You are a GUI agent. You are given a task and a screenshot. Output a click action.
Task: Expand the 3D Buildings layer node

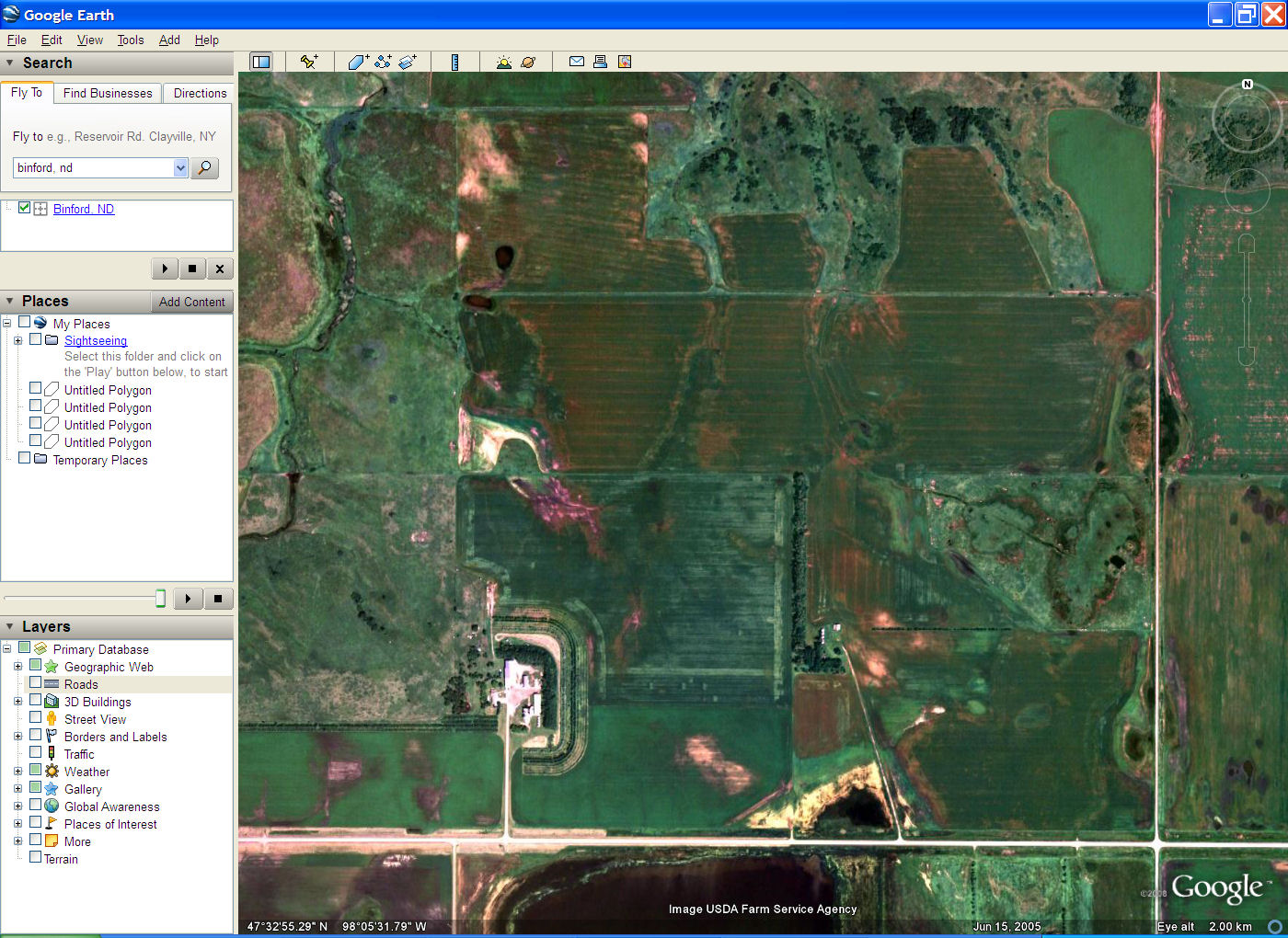(17, 702)
